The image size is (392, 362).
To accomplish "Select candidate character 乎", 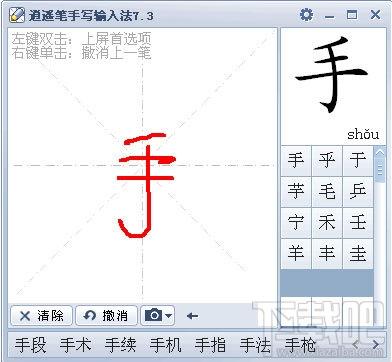I will 327,161.
